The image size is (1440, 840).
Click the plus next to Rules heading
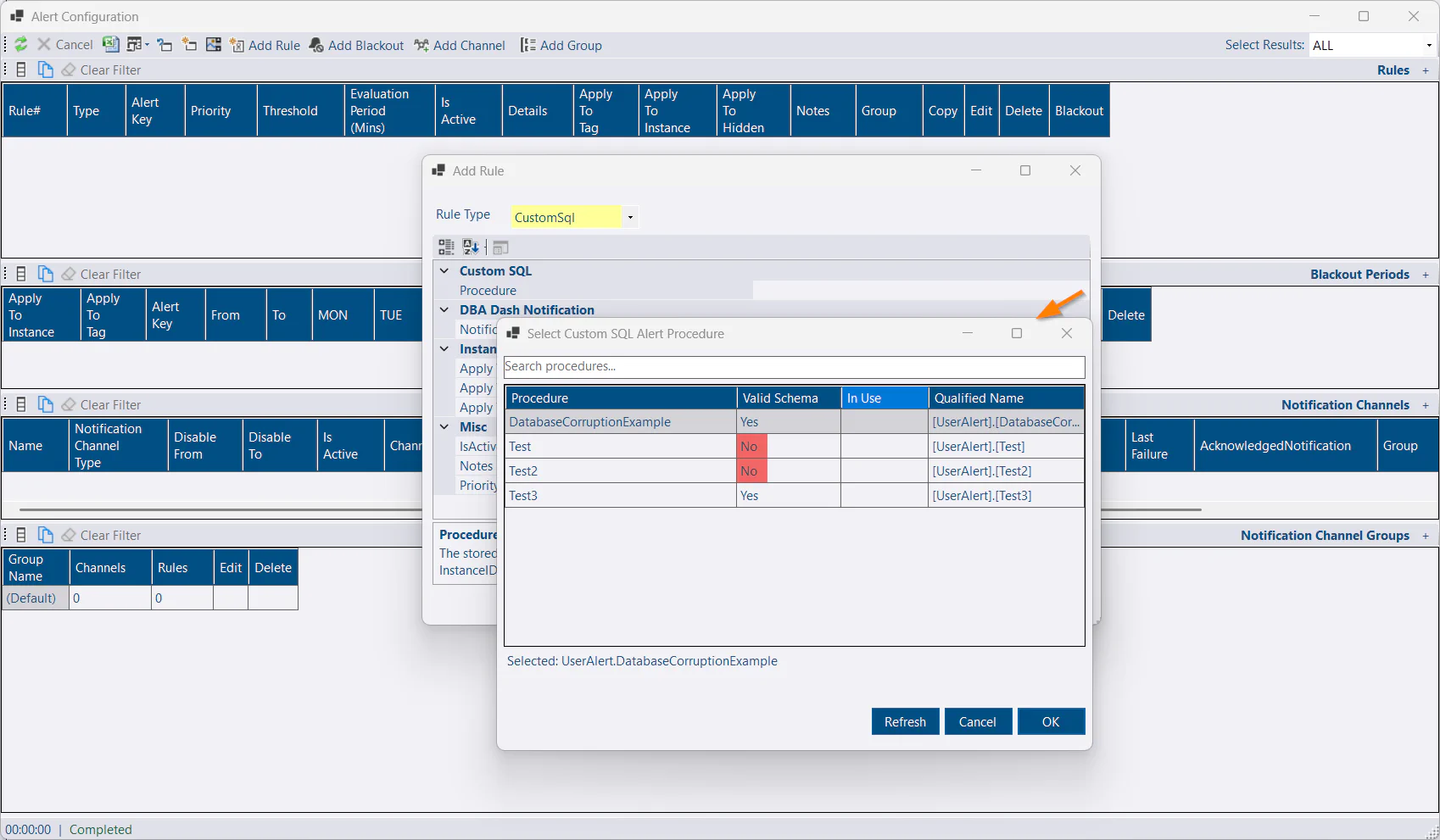tap(1426, 70)
